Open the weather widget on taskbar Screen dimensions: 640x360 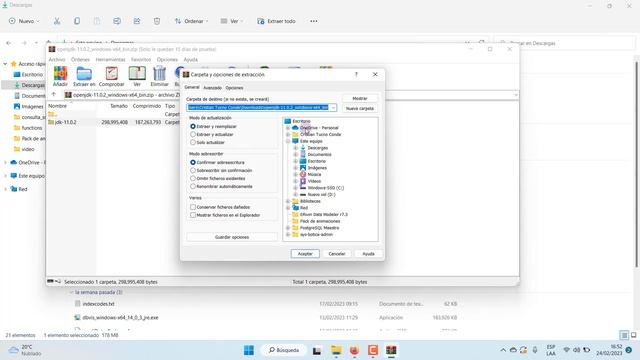tap(25, 350)
